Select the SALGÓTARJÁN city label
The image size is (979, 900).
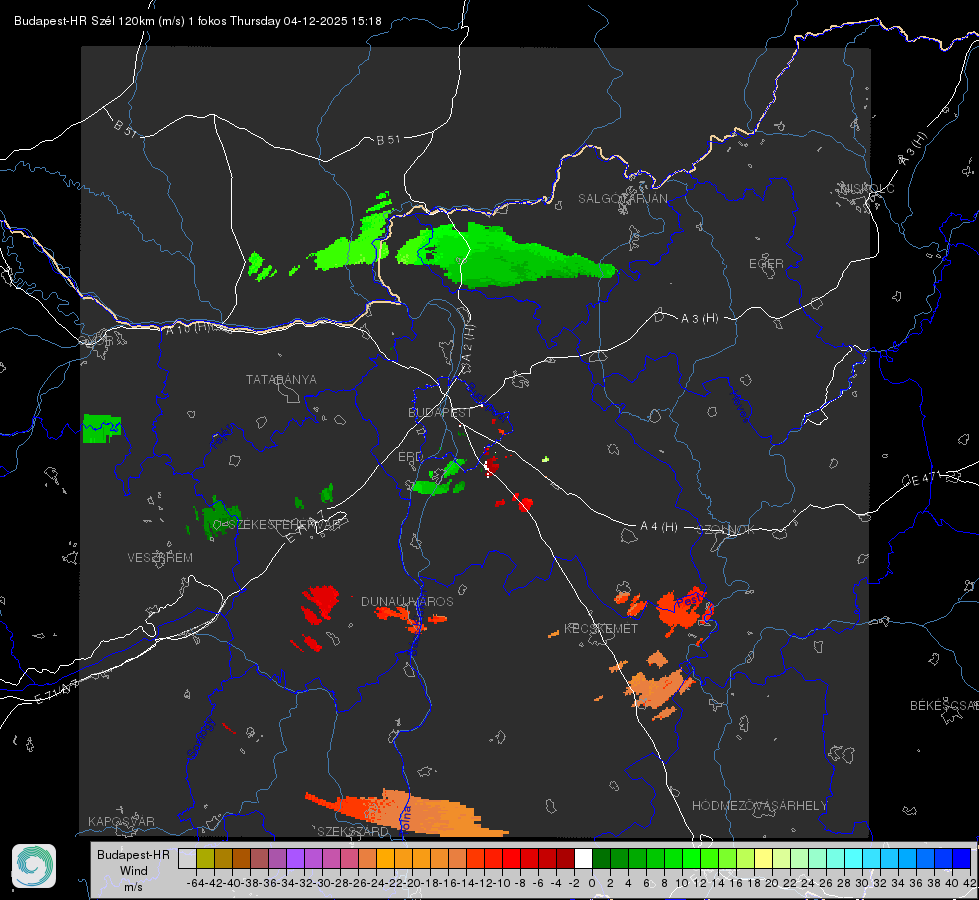[x=622, y=199]
